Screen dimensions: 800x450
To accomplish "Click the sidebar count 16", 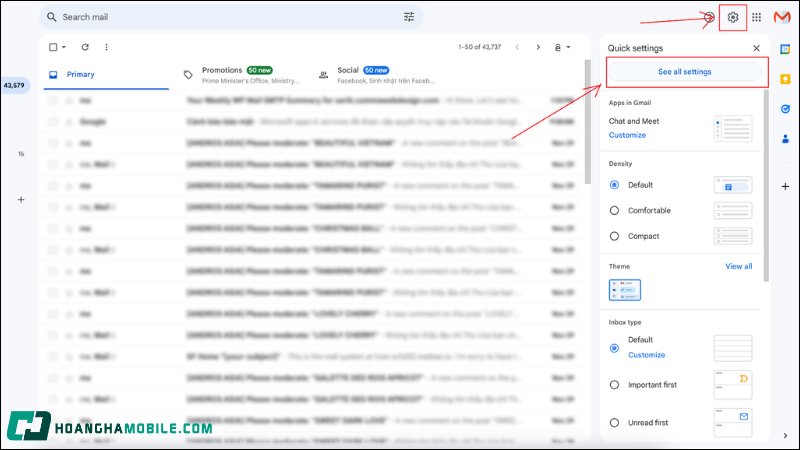I will coord(21,154).
